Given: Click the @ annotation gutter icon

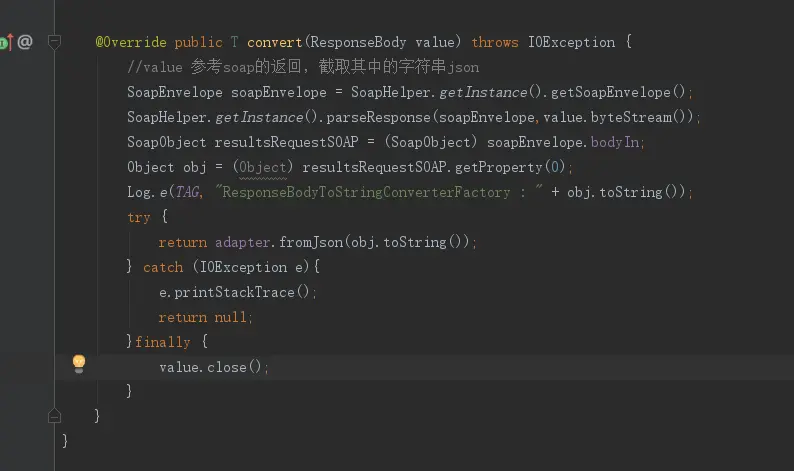Looking at the screenshot, I should pyautogui.click(x=25, y=42).
